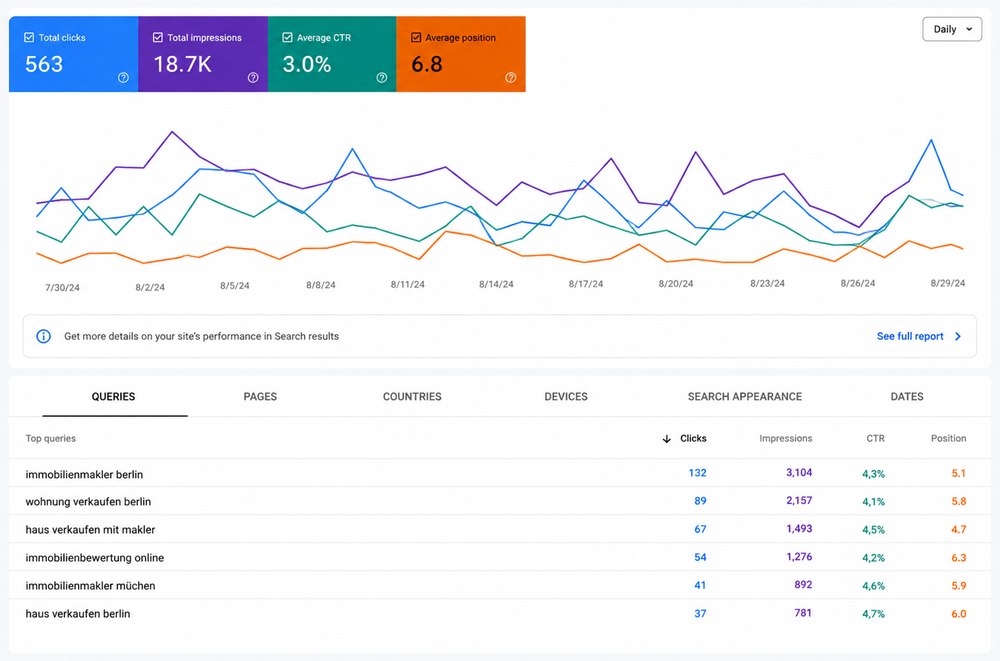This screenshot has height=661, width=1000.
Task: Click the info icon beside performance details message
Action: tap(43, 336)
